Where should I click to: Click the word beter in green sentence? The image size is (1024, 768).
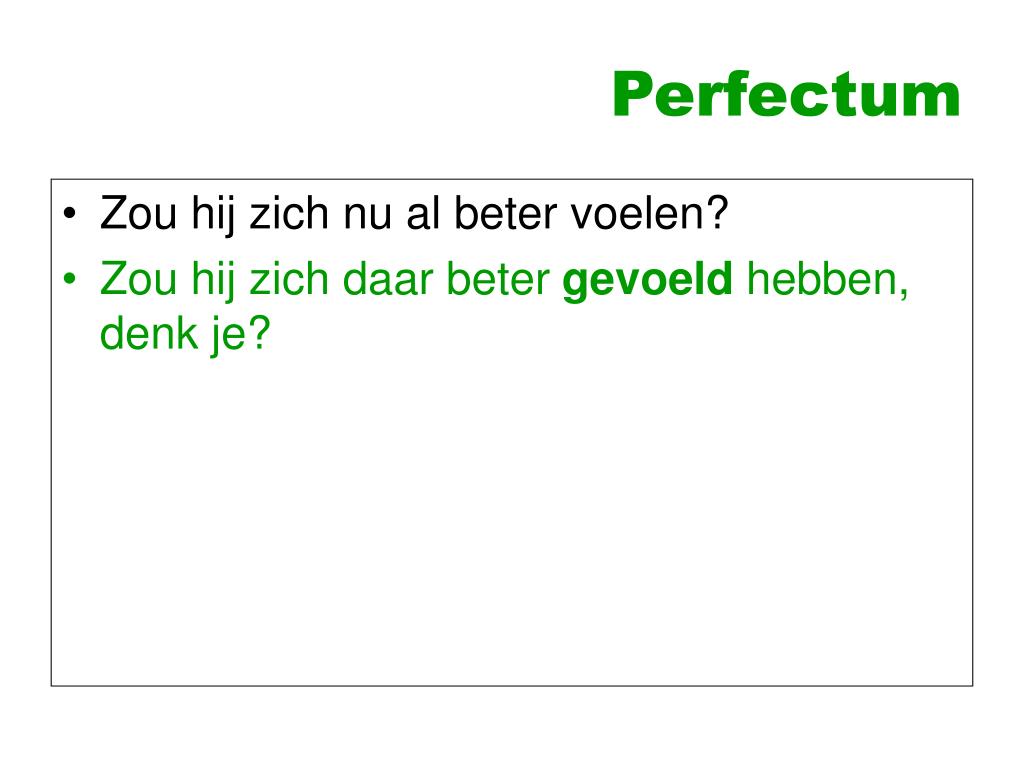click(498, 279)
